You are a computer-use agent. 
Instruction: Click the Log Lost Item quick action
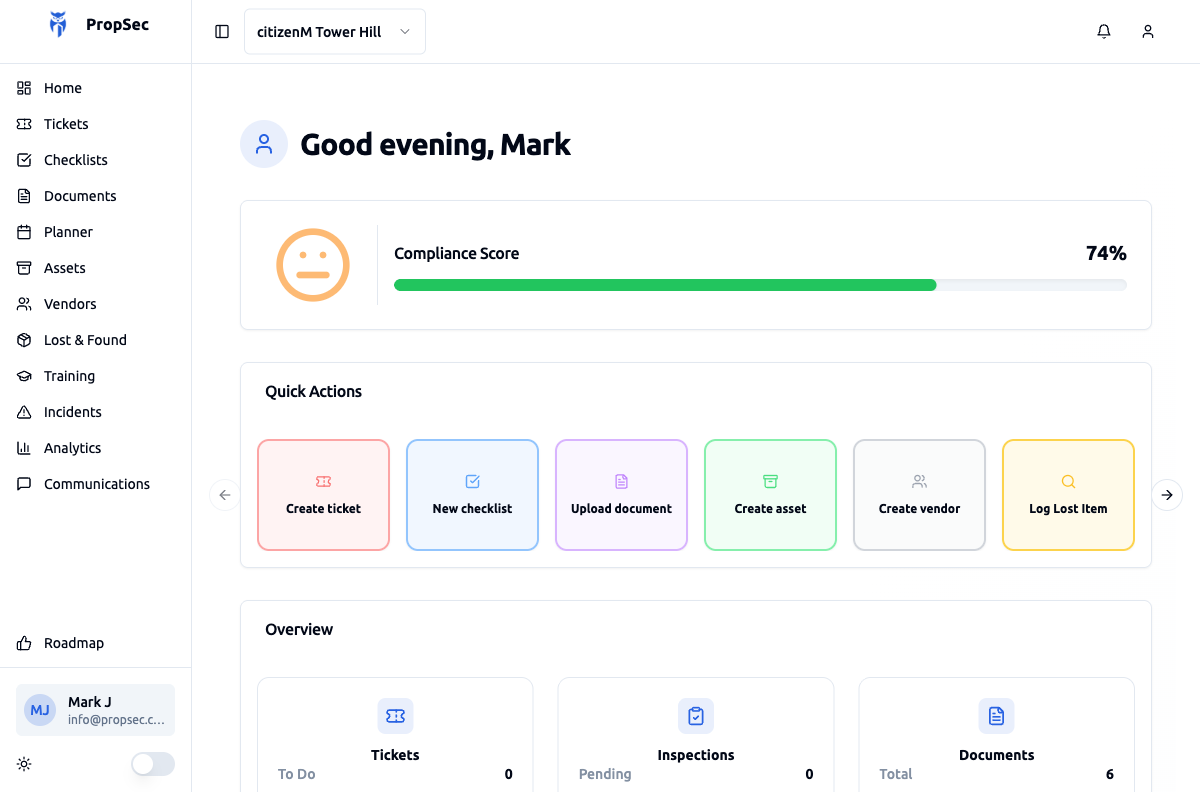click(1068, 495)
